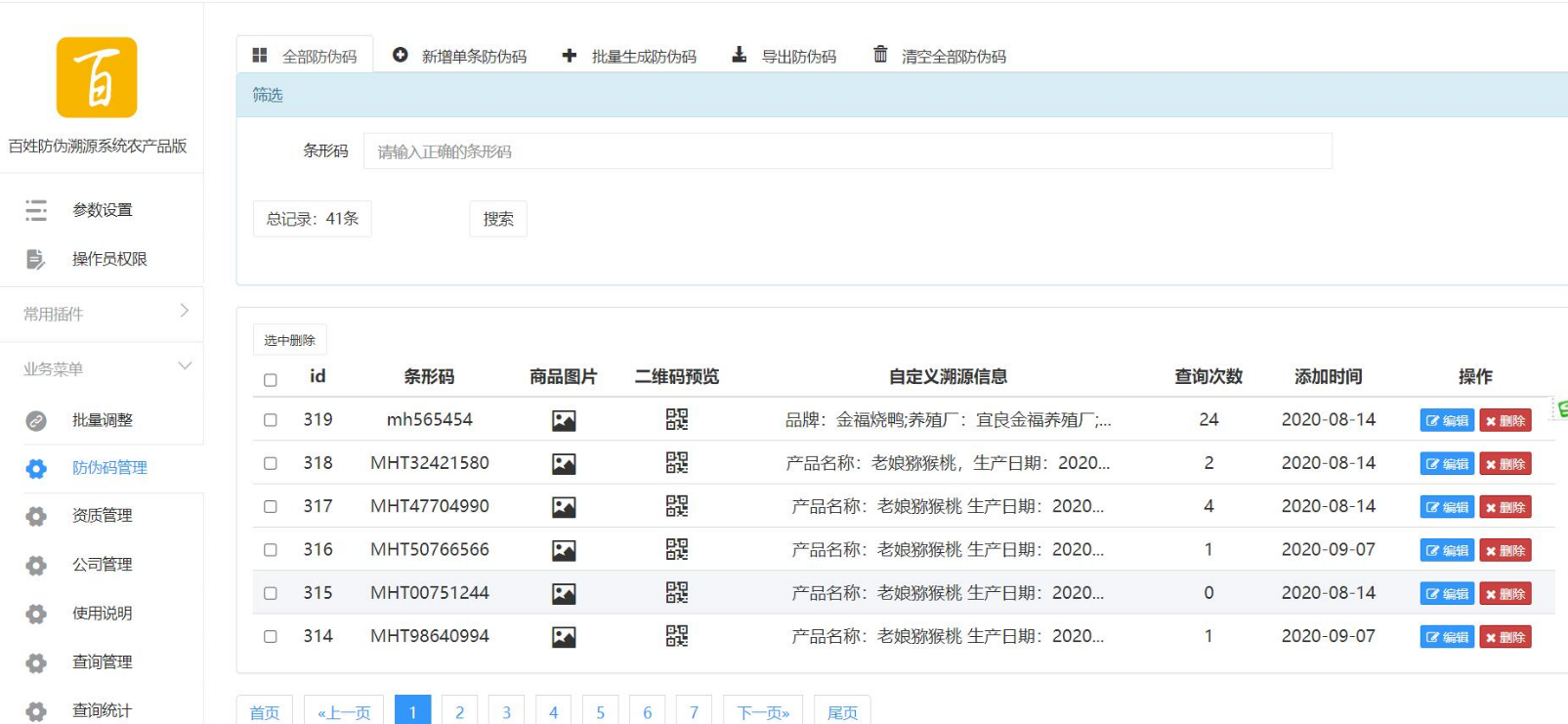Check the checkbox for row id 318
The width and height of the screenshot is (1568, 724).
point(271,463)
